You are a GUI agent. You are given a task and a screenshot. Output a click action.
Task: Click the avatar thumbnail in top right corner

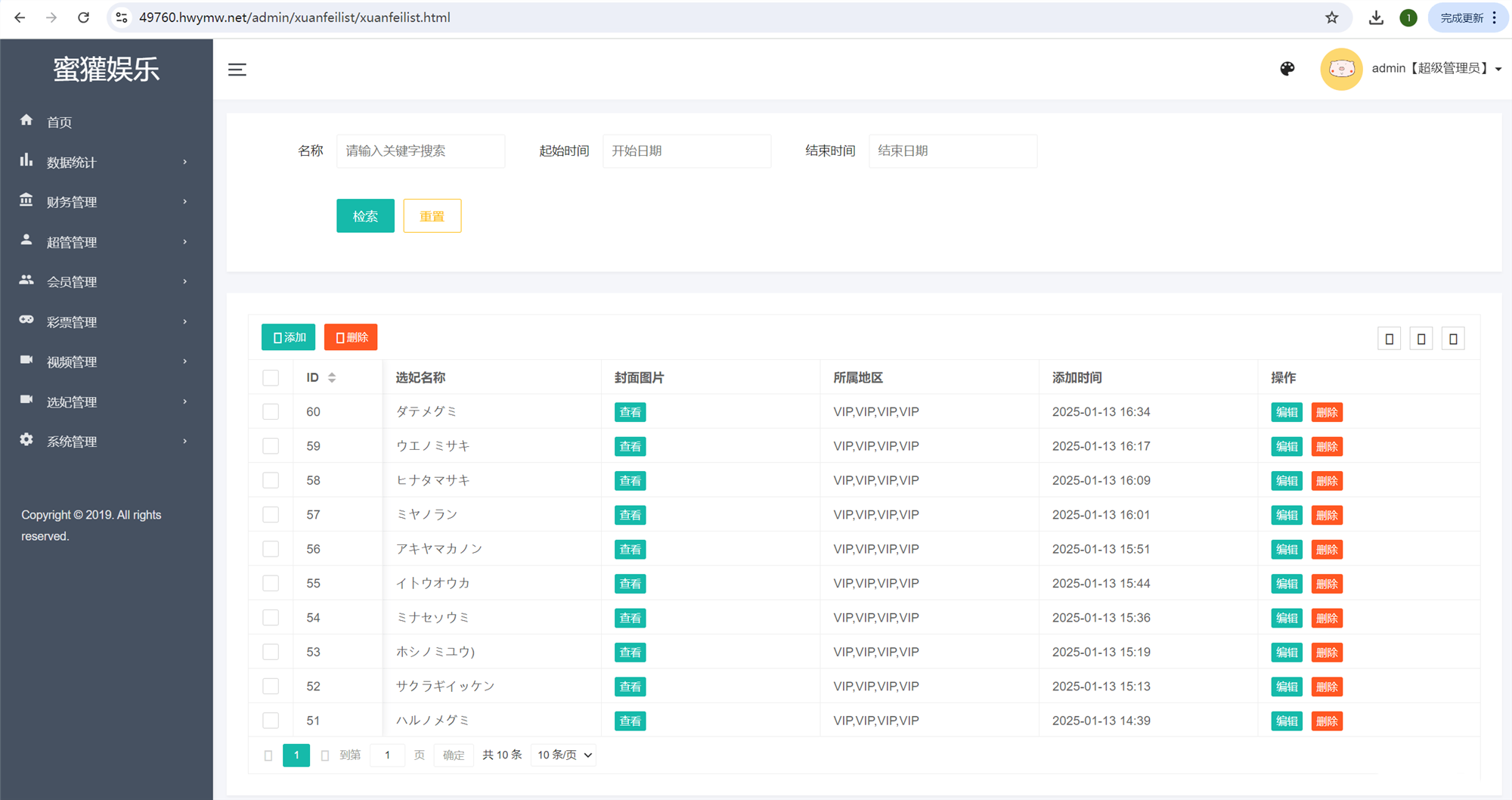tap(1340, 68)
